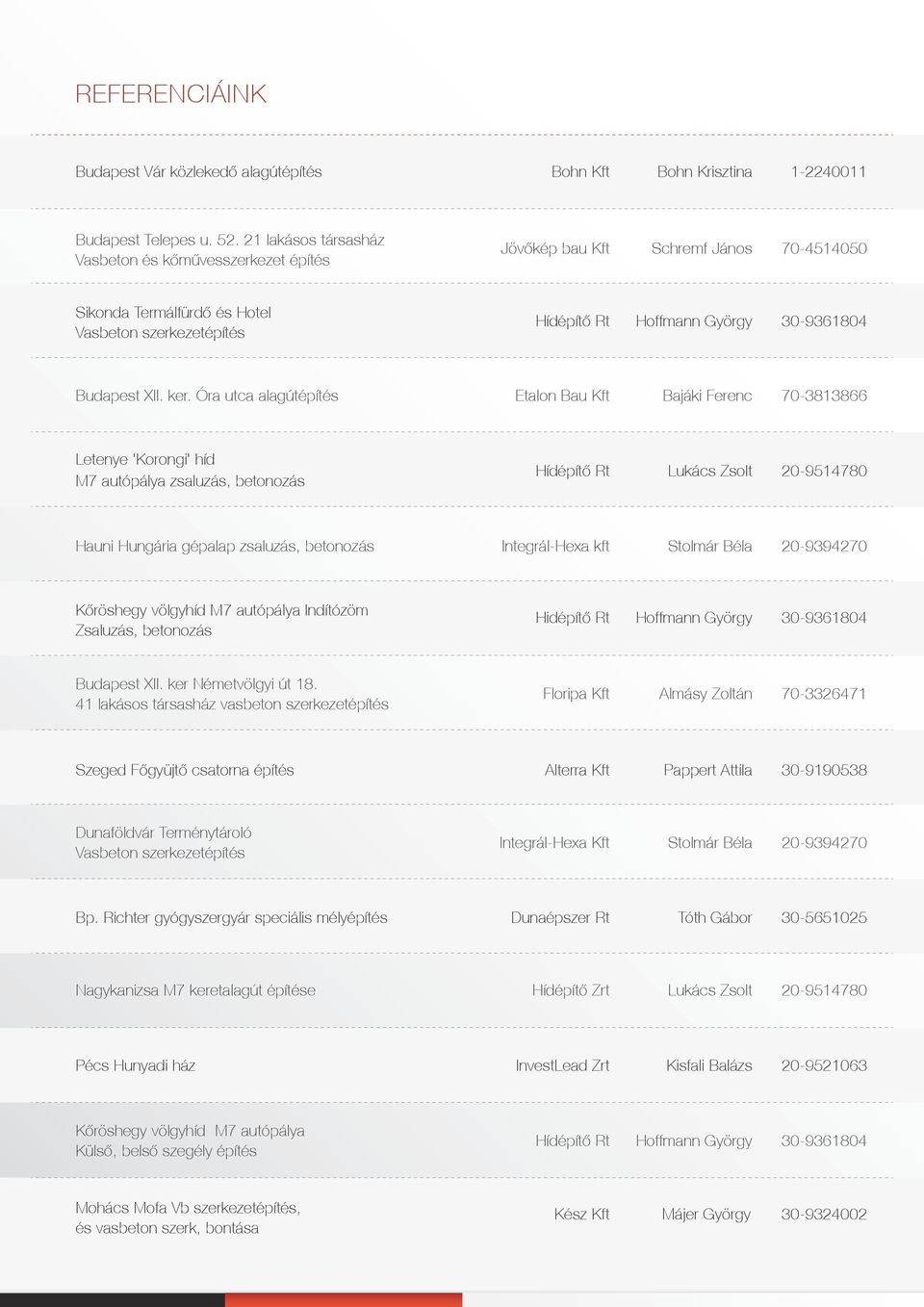Click phone number 1-2240011
Viewport: 924px width, 1307px height.
pyautogui.click(x=828, y=171)
